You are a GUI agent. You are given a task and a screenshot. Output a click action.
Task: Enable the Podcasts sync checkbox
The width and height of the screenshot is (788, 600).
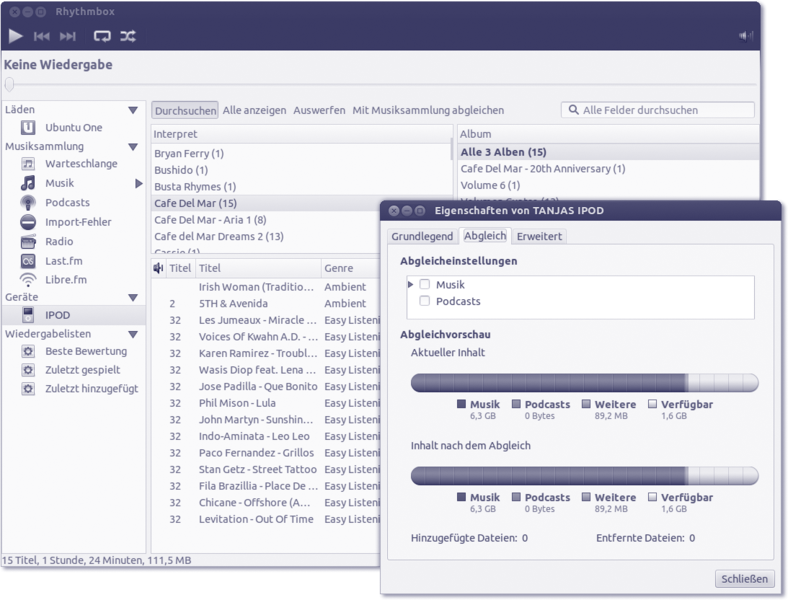pos(425,301)
